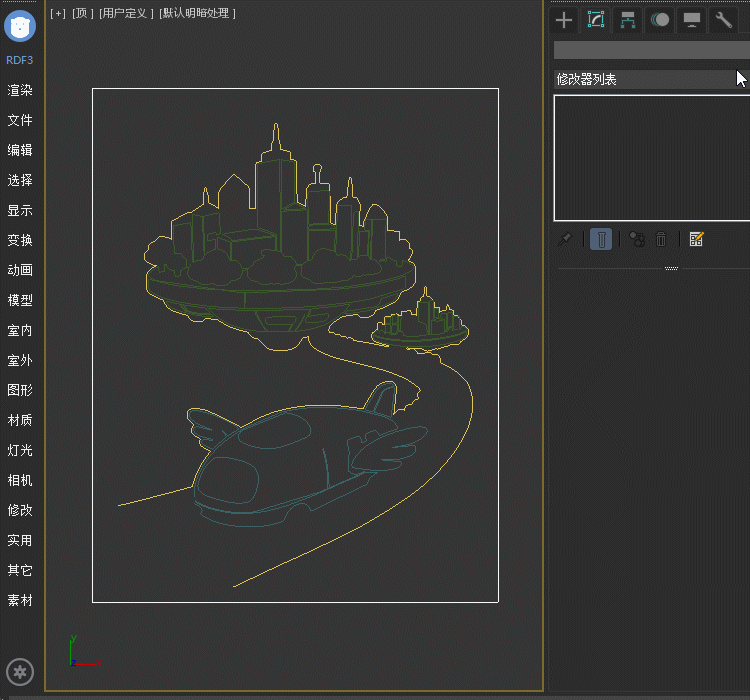Open the [顶] viewport view menu

(82, 13)
